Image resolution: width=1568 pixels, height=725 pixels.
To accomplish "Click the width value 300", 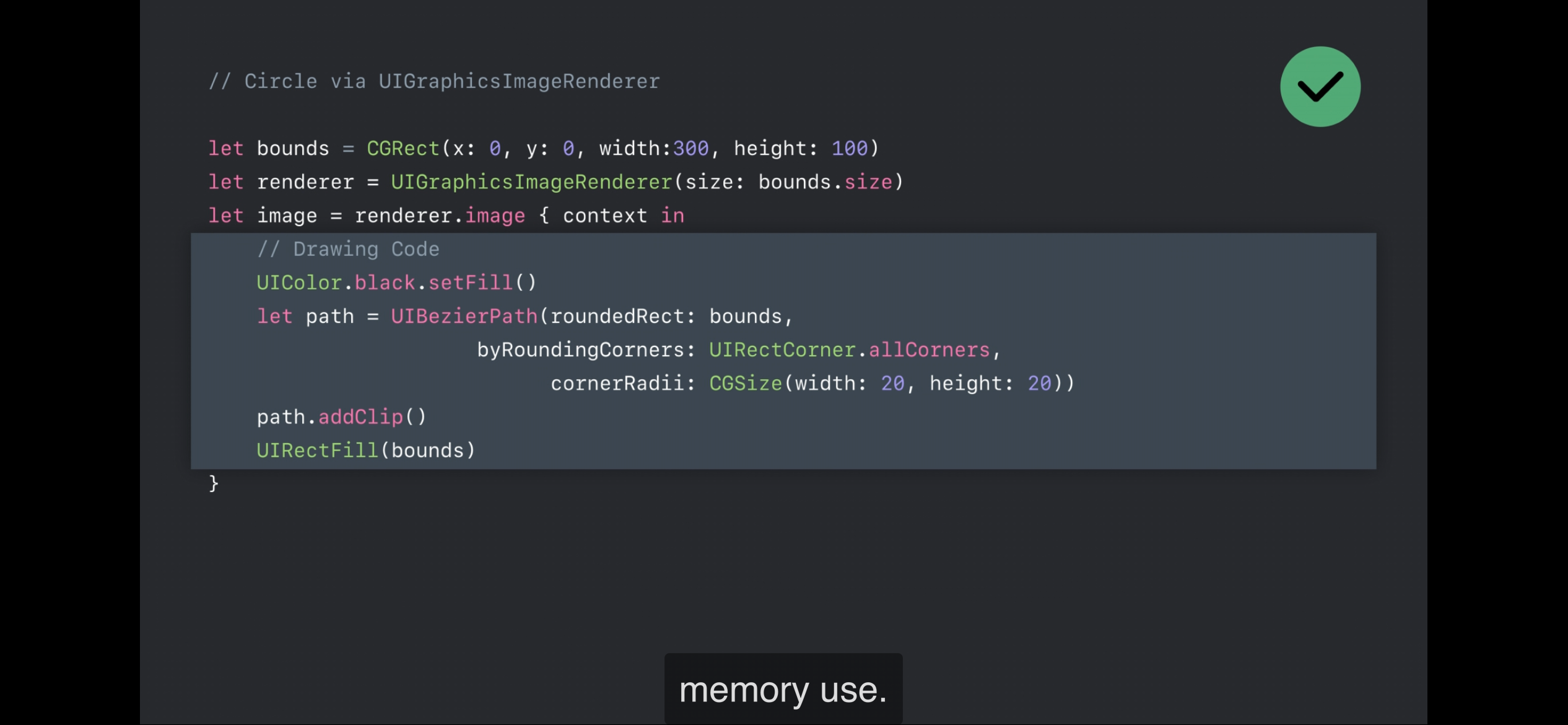I will click(690, 149).
